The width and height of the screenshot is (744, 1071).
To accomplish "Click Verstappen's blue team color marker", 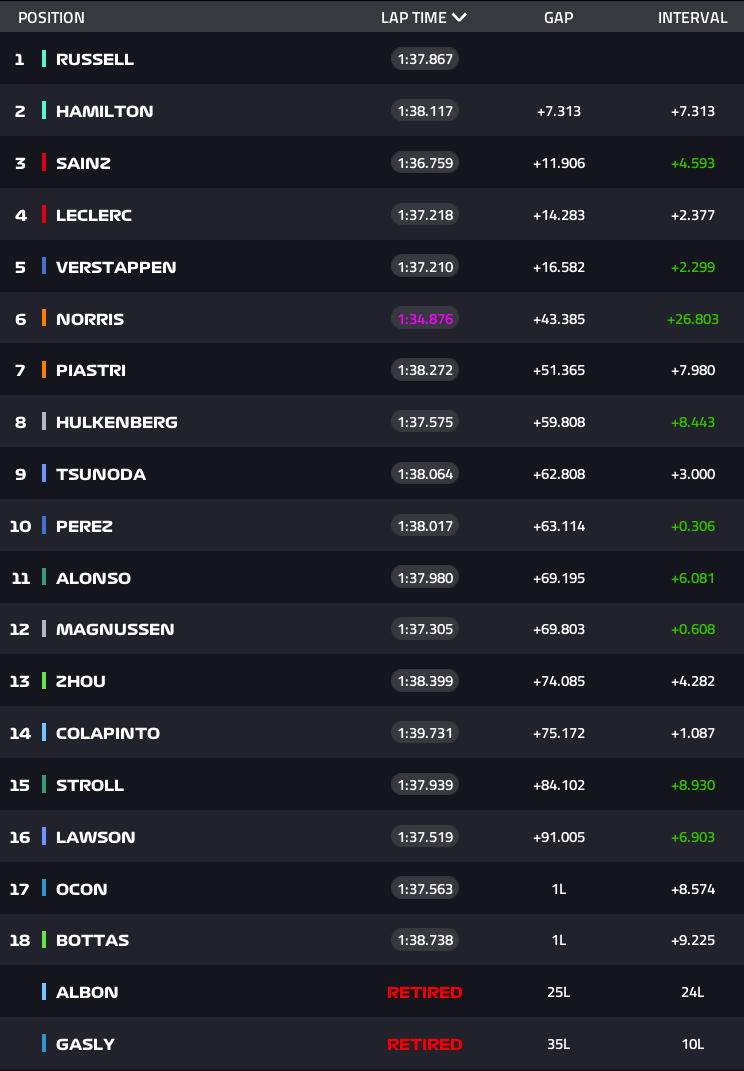I will pos(44,266).
